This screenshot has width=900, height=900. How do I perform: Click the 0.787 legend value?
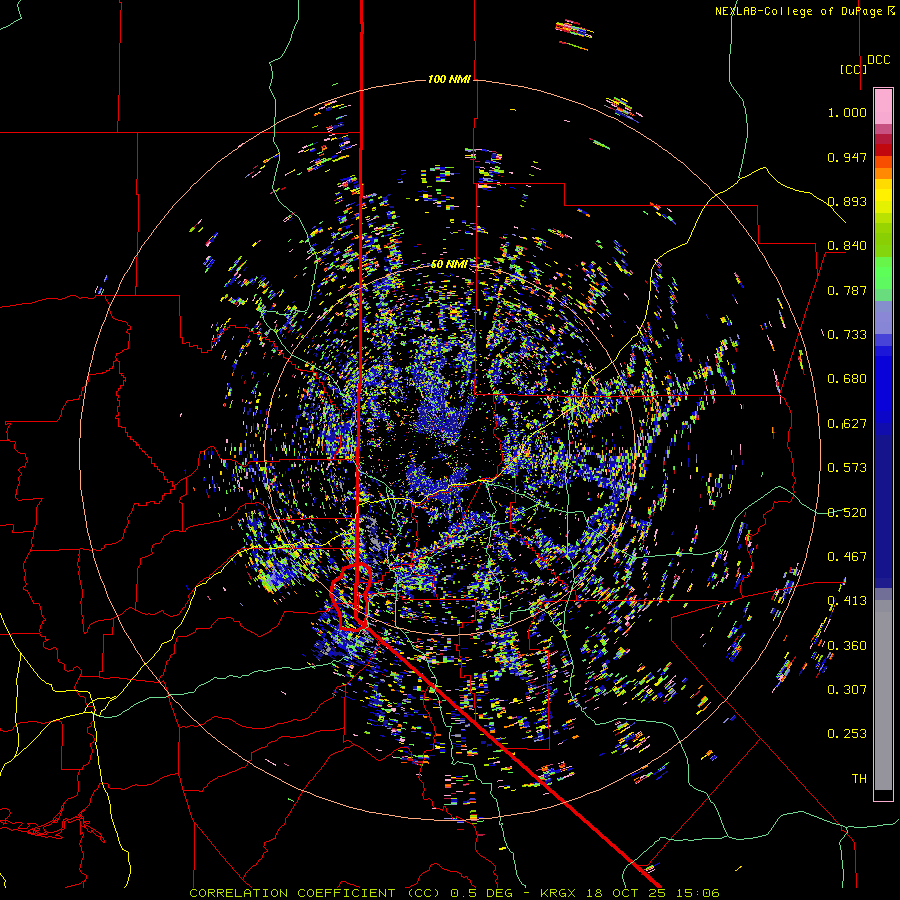coord(847,290)
